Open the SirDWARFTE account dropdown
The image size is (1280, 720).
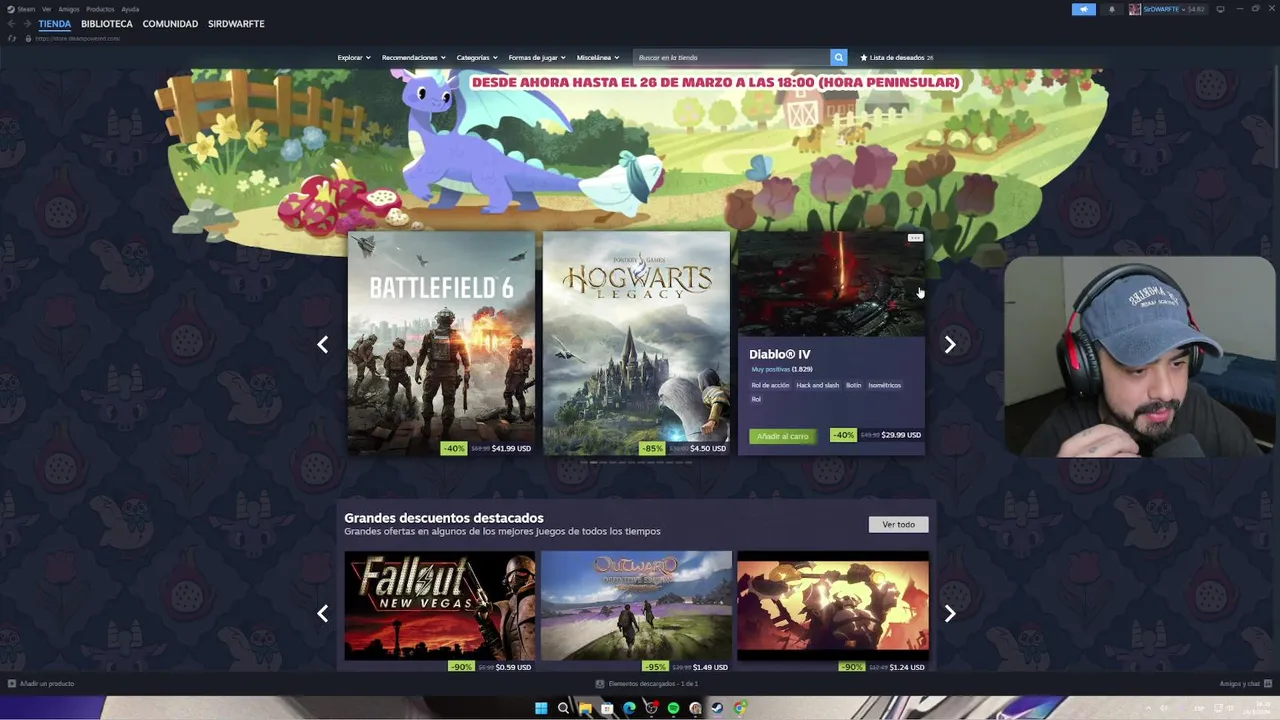1165,9
